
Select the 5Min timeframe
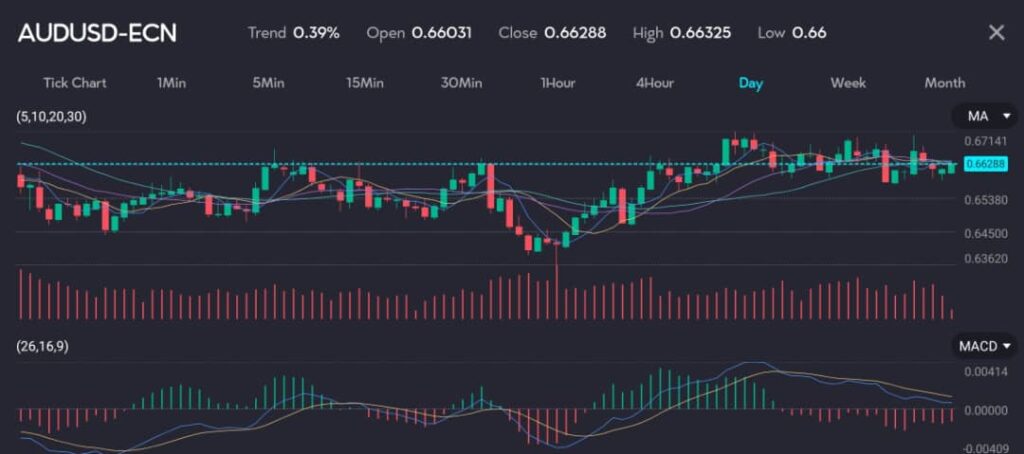268,83
